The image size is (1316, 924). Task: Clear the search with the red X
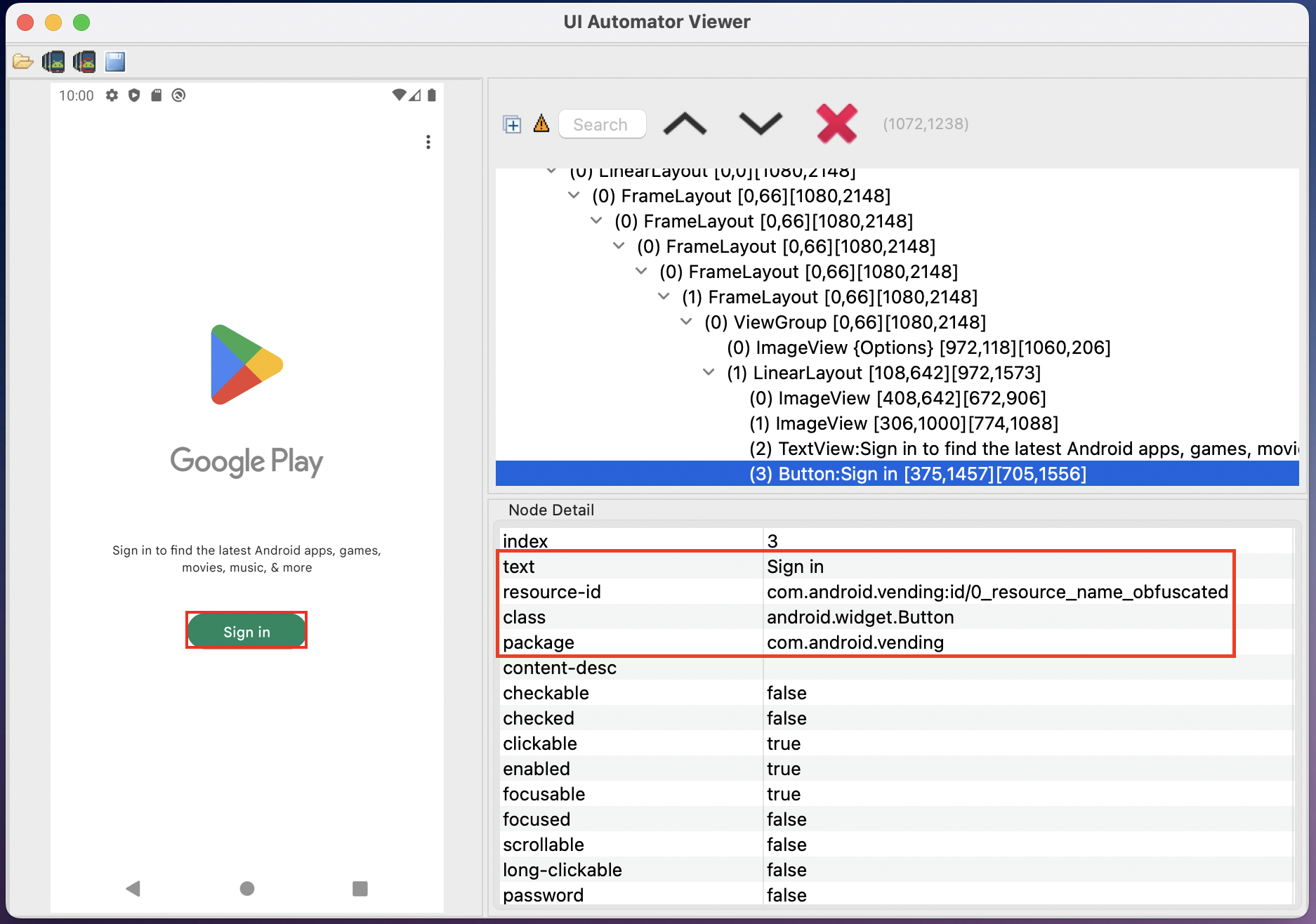pyautogui.click(x=837, y=124)
